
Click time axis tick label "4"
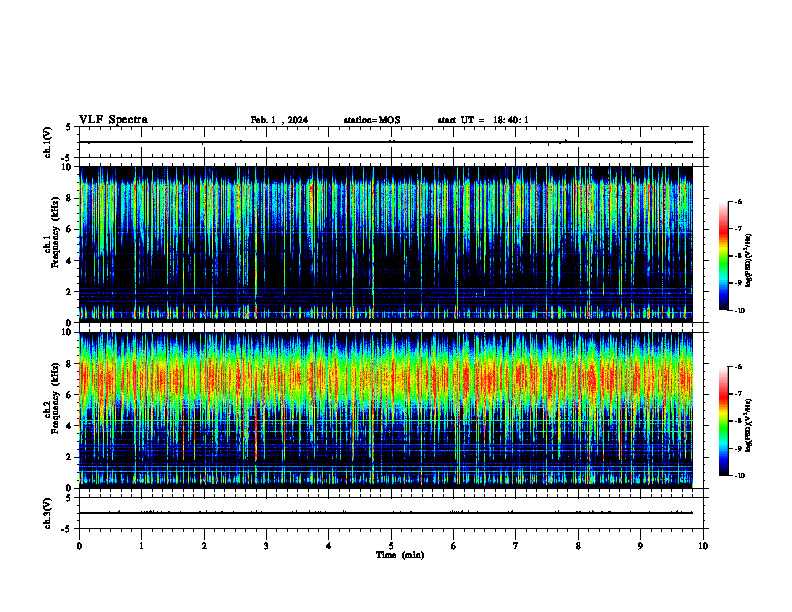(328, 546)
